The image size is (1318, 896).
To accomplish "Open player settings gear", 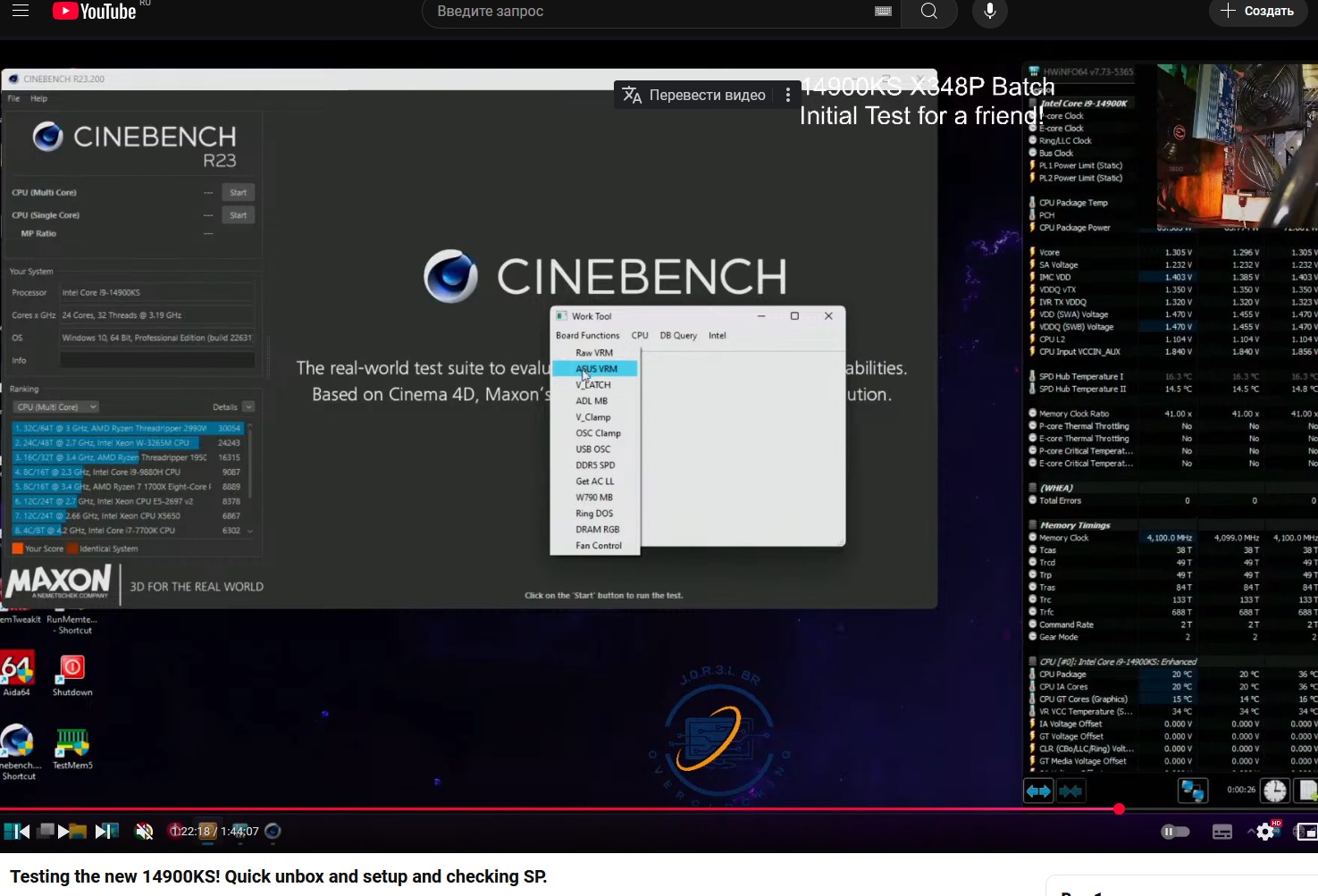I will [x=1266, y=832].
